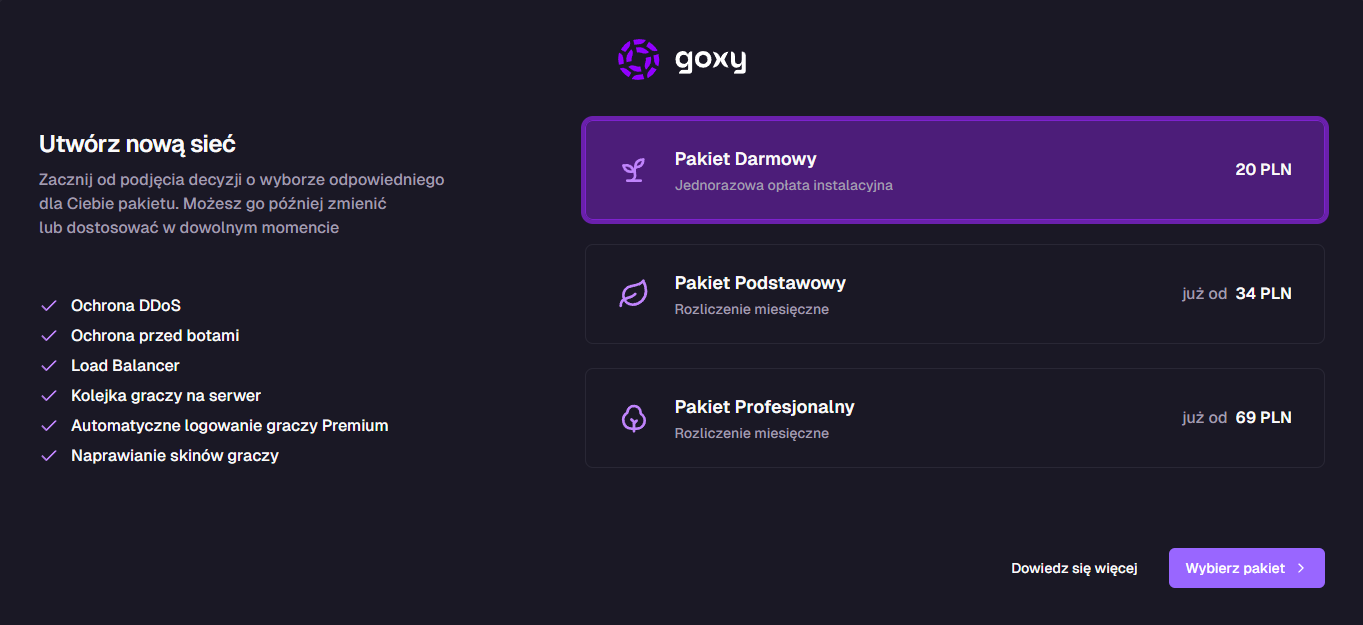Click the Utwórz nową sieć heading

[137, 144]
